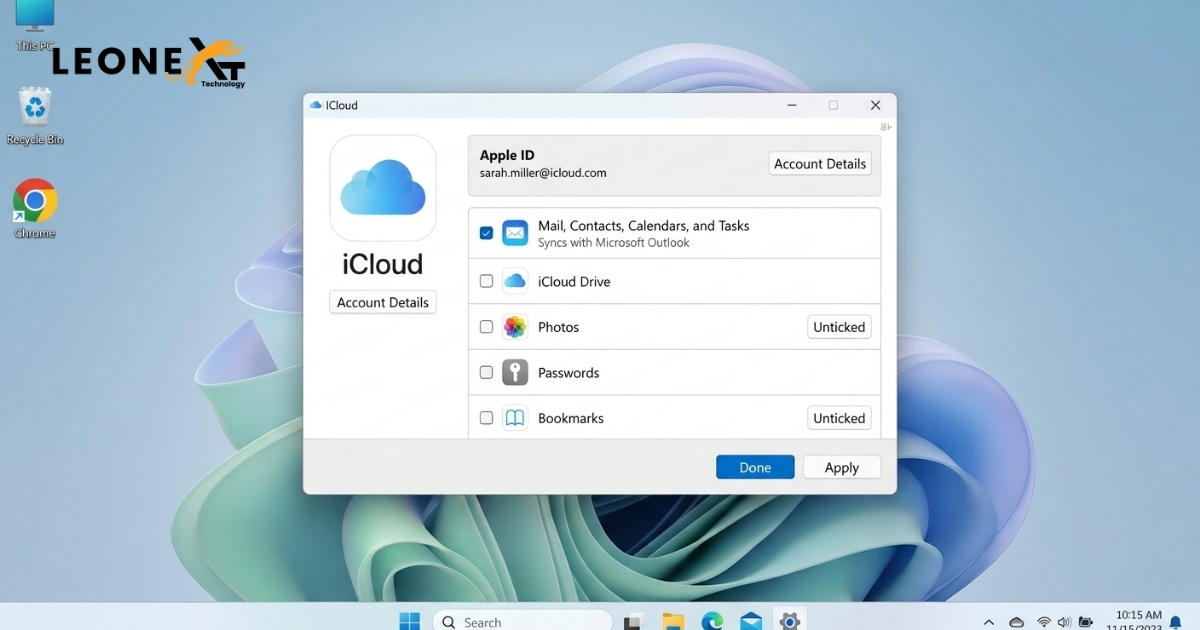This screenshot has width=1200, height=630.
Task: Click the Settings gear in the taskbar
Action: click(789, 622)
